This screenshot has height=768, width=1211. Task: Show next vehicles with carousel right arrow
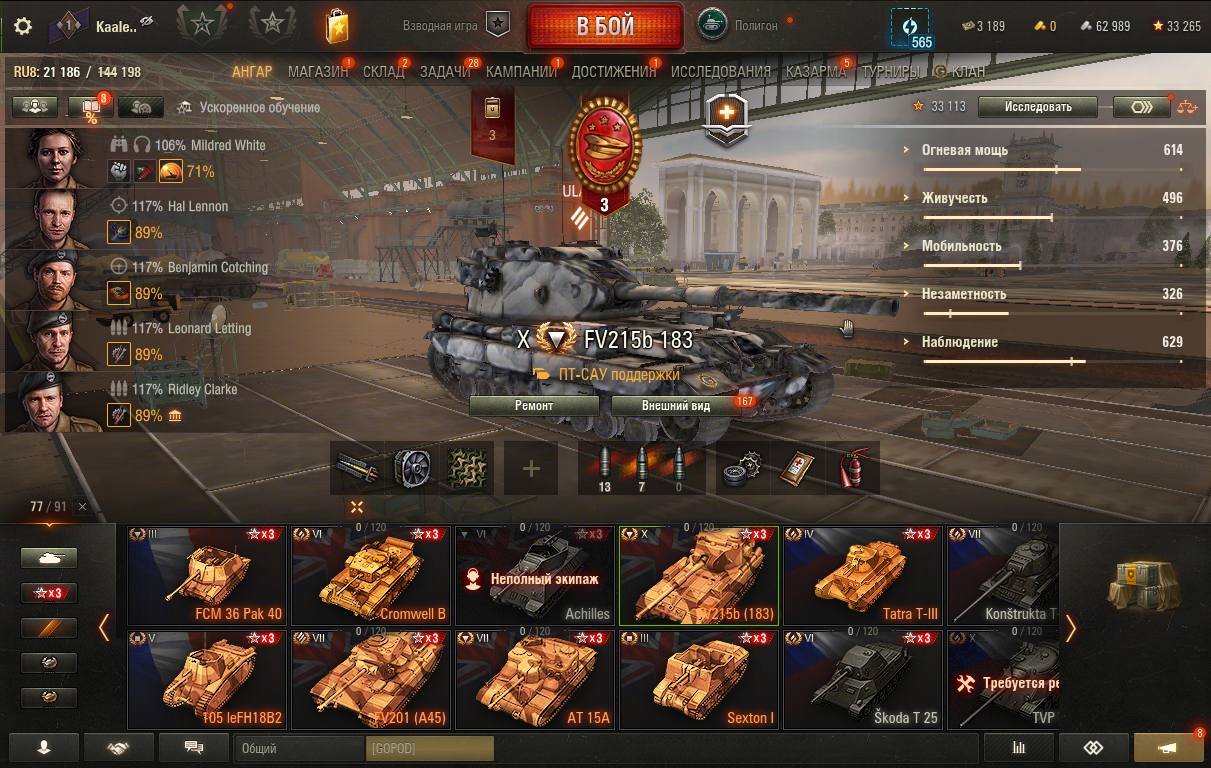click(x=1071, y=628)
